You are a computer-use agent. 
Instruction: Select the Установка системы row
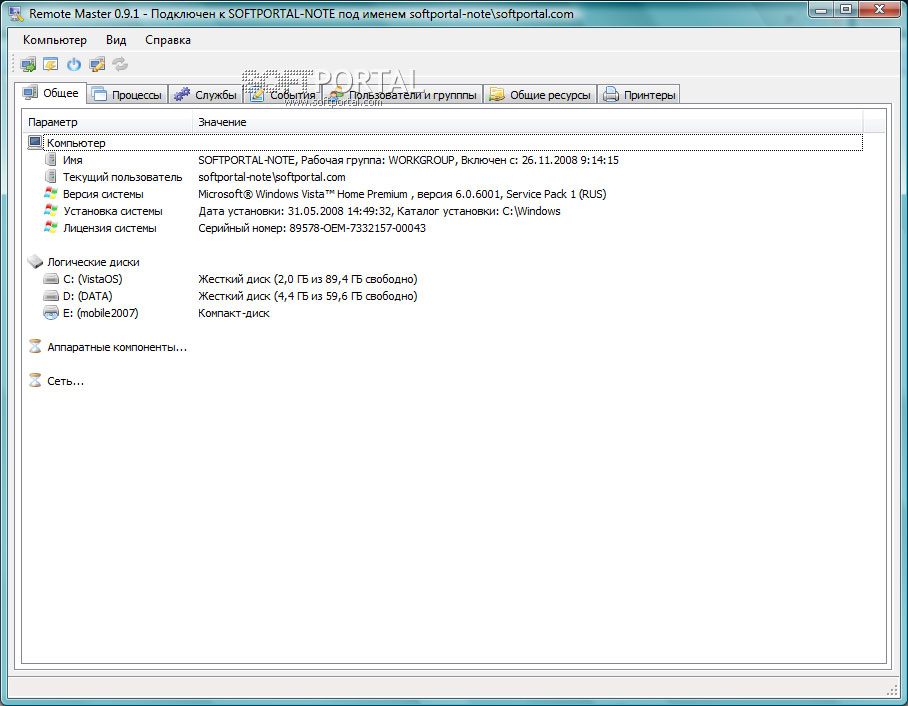[445, 211]
